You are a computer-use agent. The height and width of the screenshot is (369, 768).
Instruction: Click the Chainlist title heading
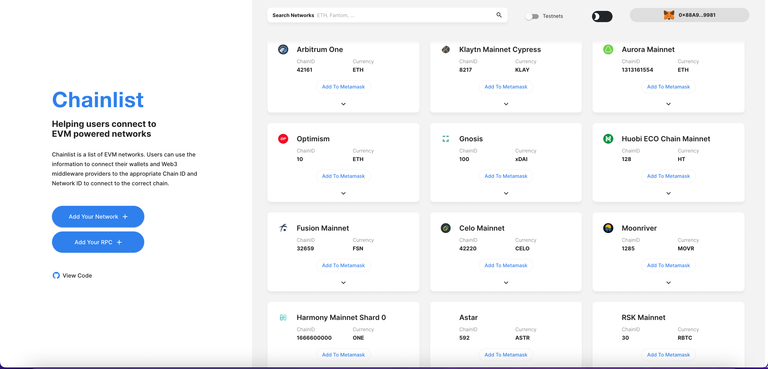(x=98, y=100)
